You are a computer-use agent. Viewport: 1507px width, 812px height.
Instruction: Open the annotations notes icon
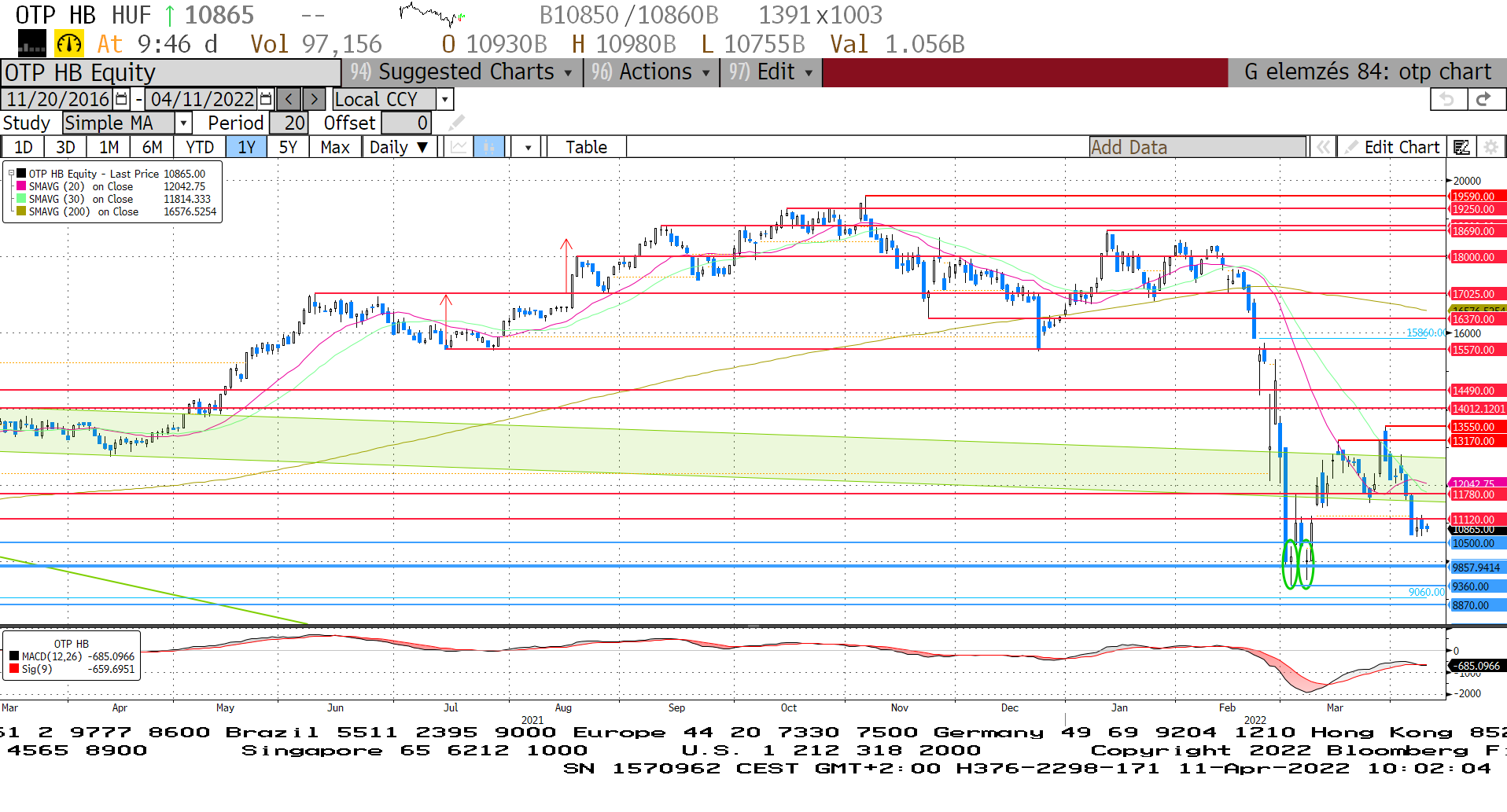1461,147
